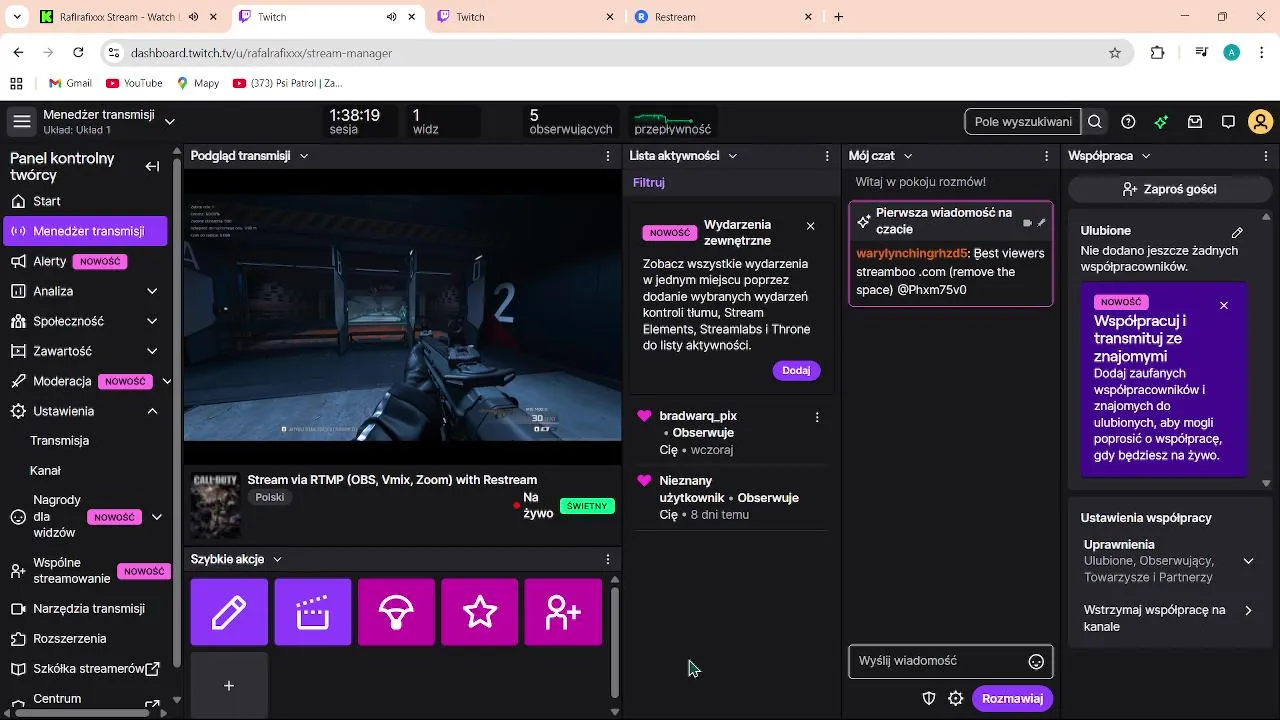Click the edit stream info pencil quick action
Viewport: 1280px width, 720px height.
(229, 612)
